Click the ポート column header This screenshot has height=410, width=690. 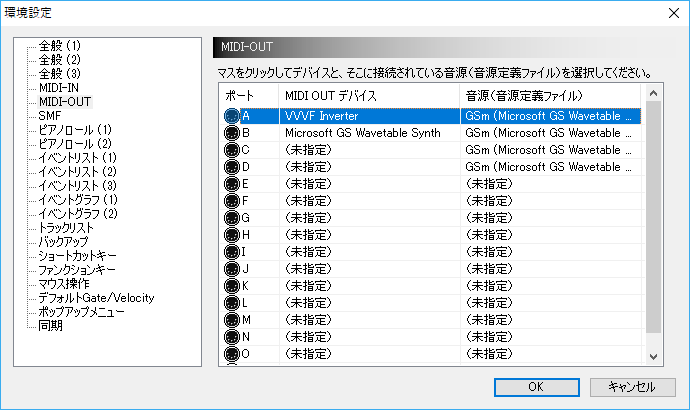click(249, 95)
